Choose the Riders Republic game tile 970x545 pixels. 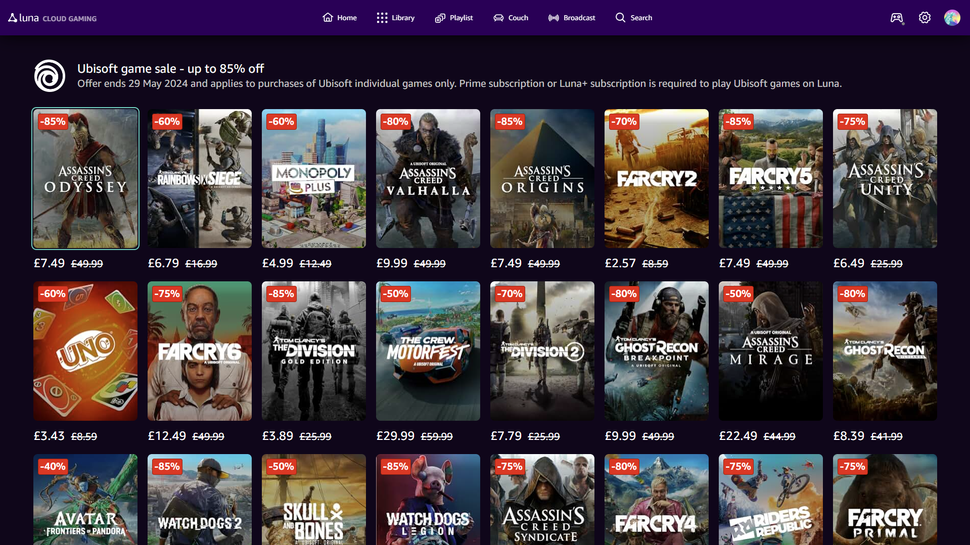(771, 500)
